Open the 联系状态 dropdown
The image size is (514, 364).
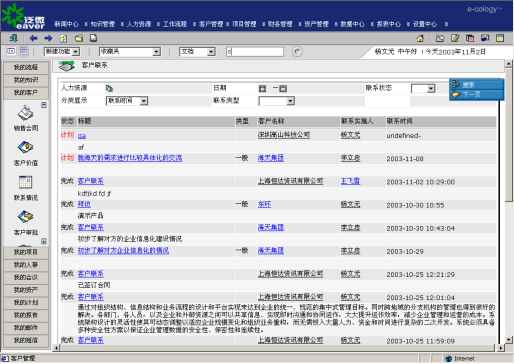pos(431,89)
